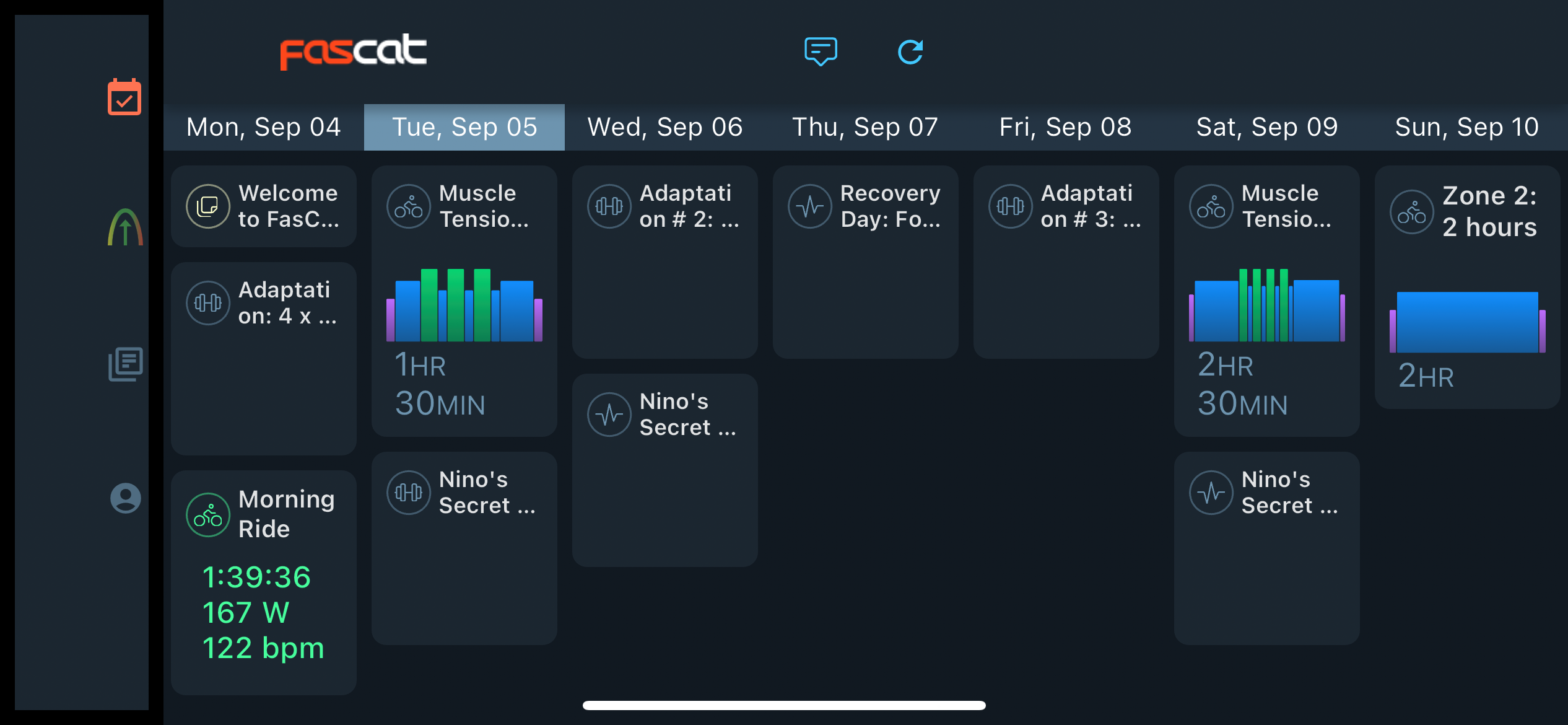The height and width of the screenshot is (725, 1568).
Task: Select the Tue, Sep 05 day tab
Action: click(464, 127)
